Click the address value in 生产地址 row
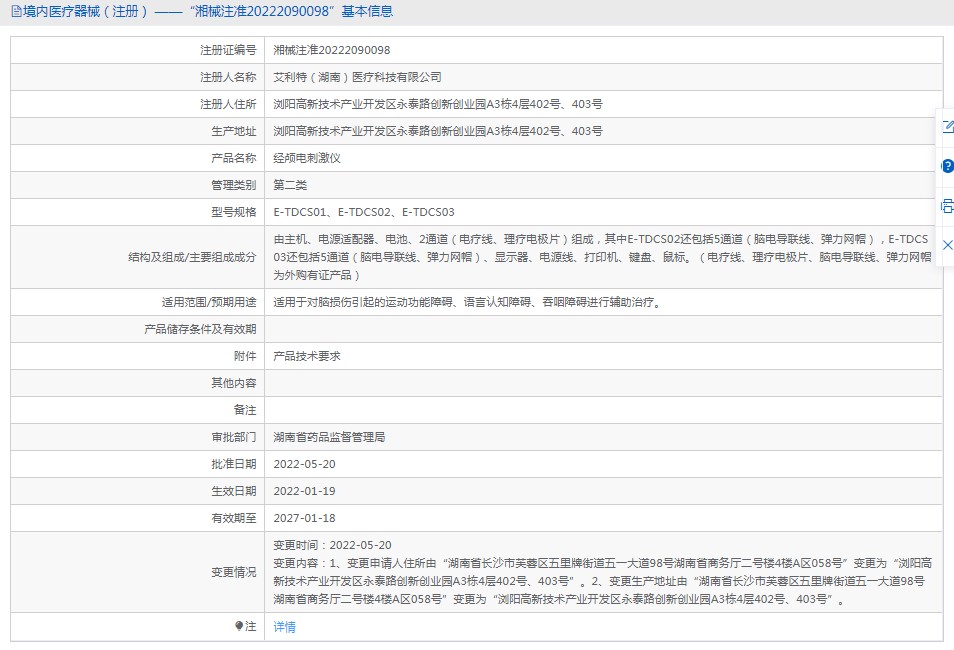954x650 pixels. coord(438,131)
